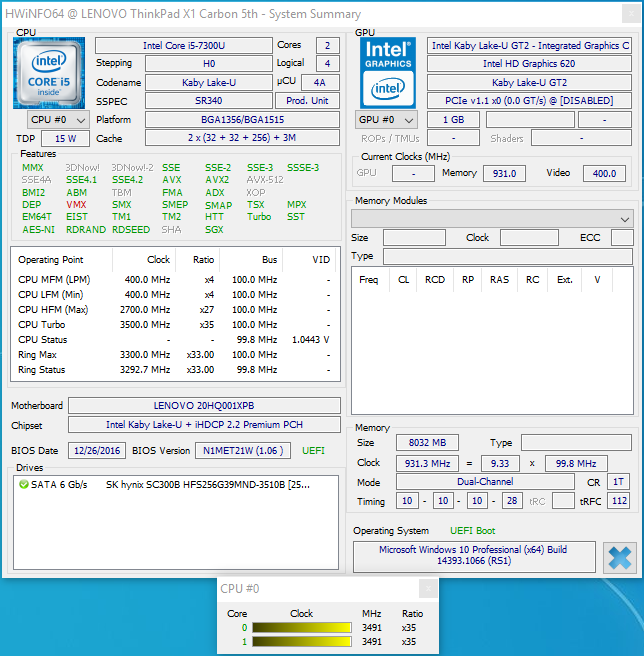The image size is (644, 656).
Task: Close the CPU #0 clock window
Action: pos(428,589)
